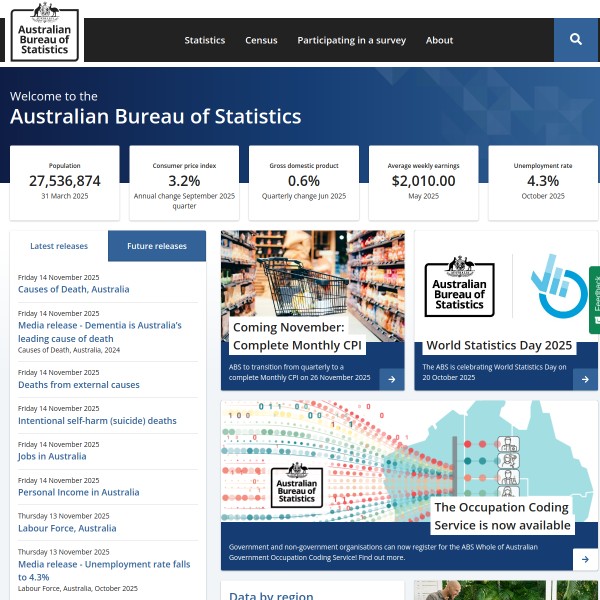Click the search magnifier icon
This screenshot has width=600, height=600.
(x=576, y=40)
